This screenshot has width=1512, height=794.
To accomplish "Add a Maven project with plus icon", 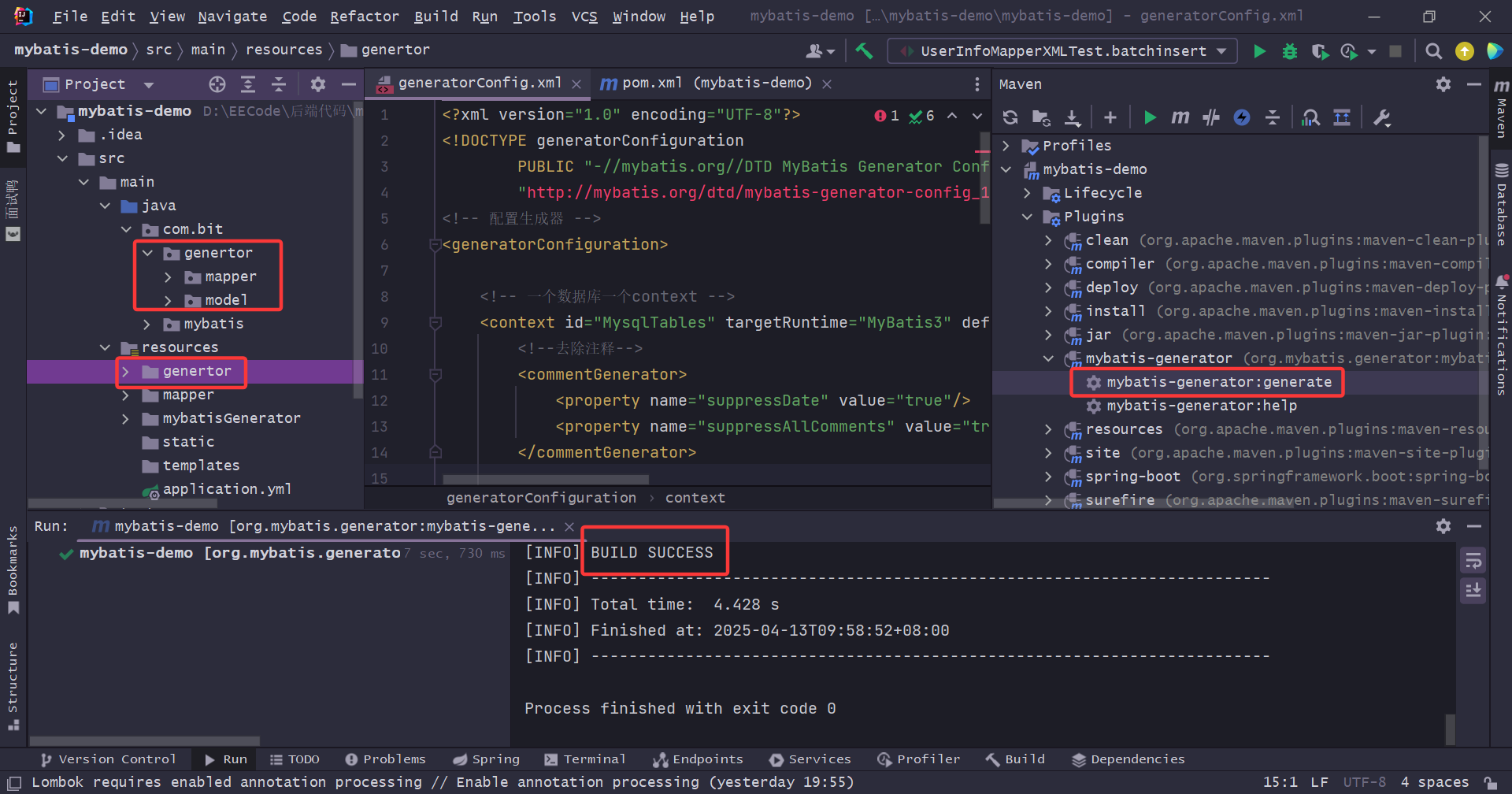I will click(1110, 117).
